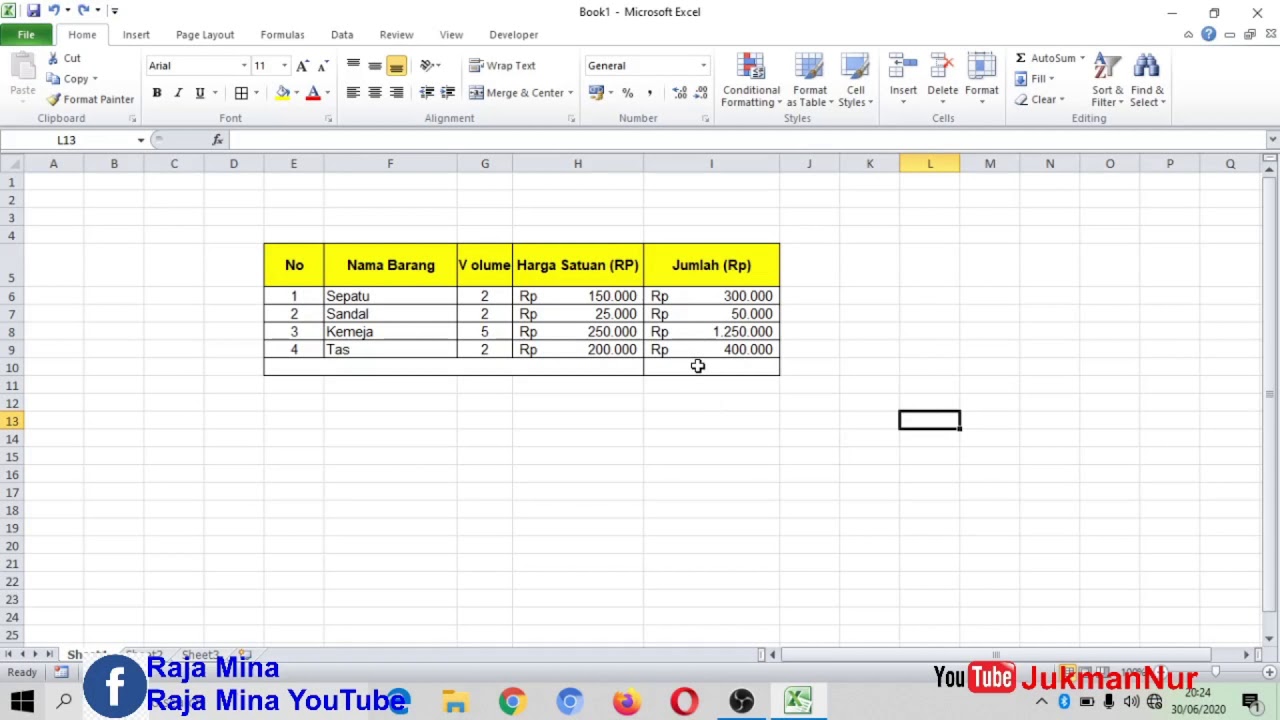1280x720 pixels.
Task: Center text horizontally
Action: pos(374,93)
